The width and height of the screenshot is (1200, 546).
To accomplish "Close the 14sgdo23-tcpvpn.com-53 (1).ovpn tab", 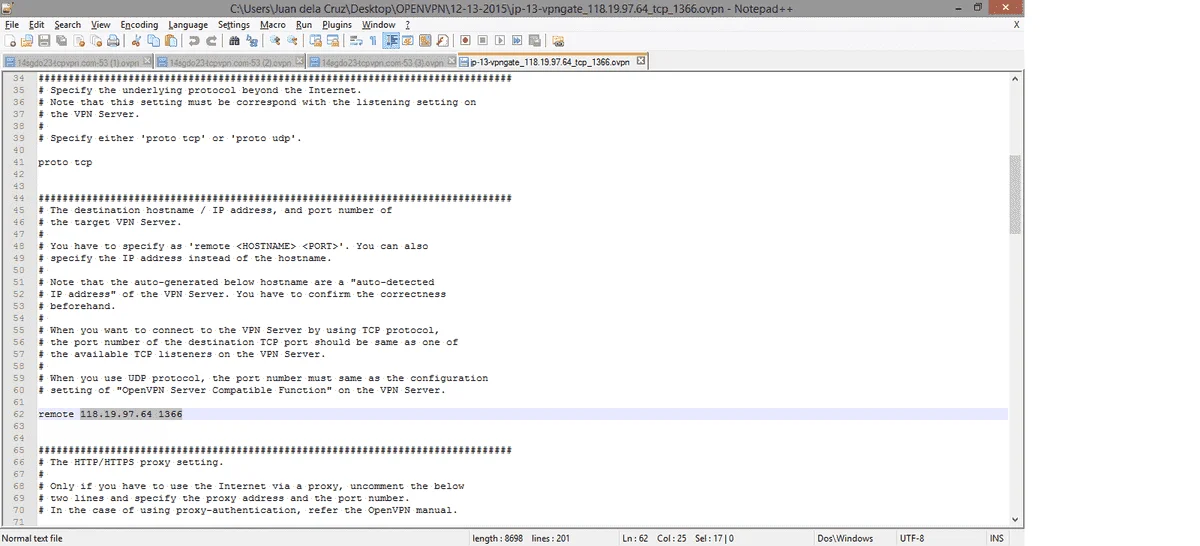I will (147, 61).
